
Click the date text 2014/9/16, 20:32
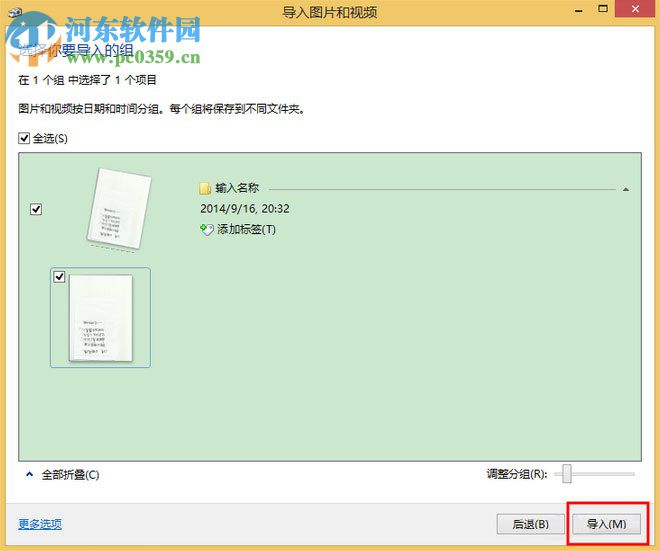(245, 209)
